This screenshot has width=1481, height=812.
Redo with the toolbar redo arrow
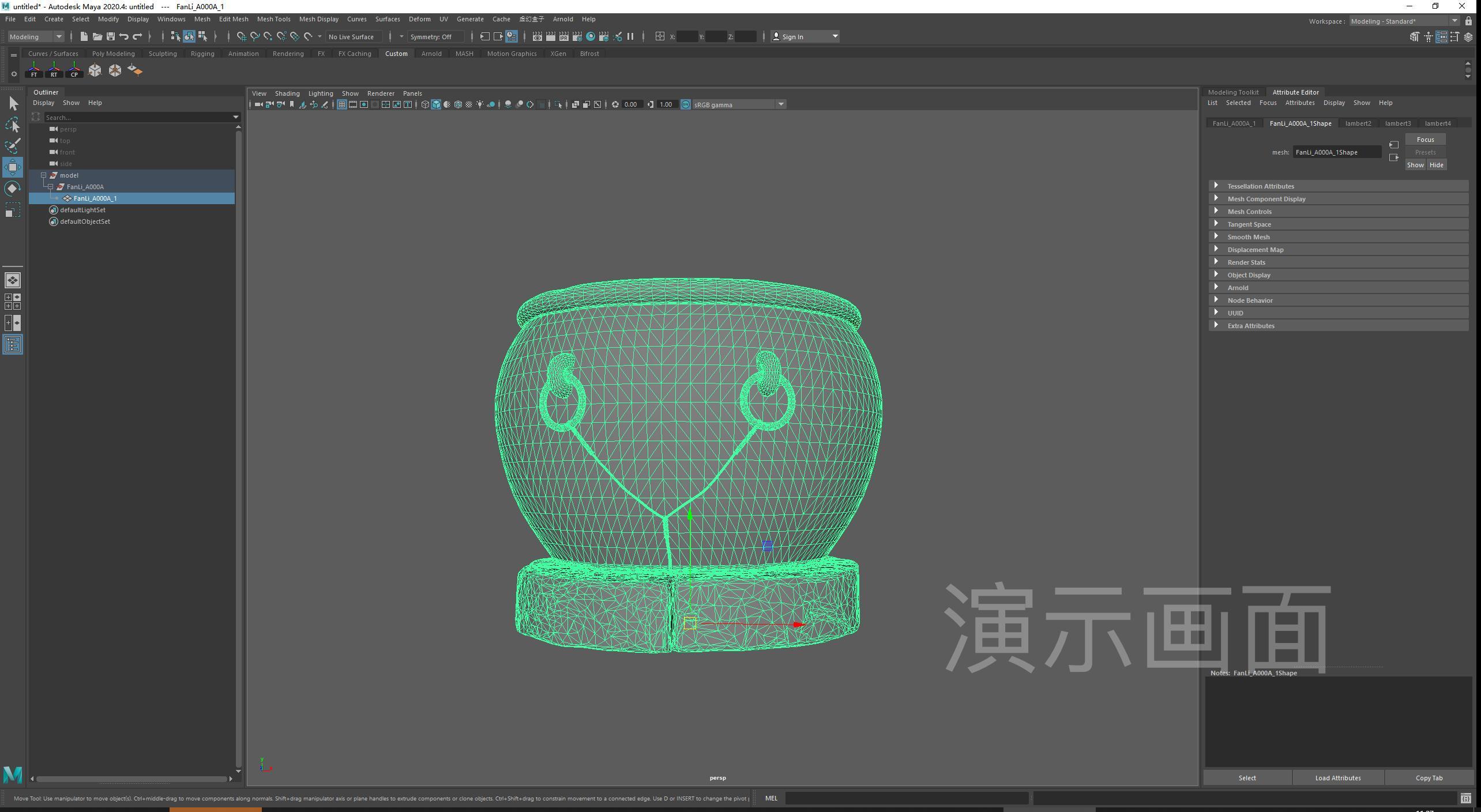pos(137,36)
